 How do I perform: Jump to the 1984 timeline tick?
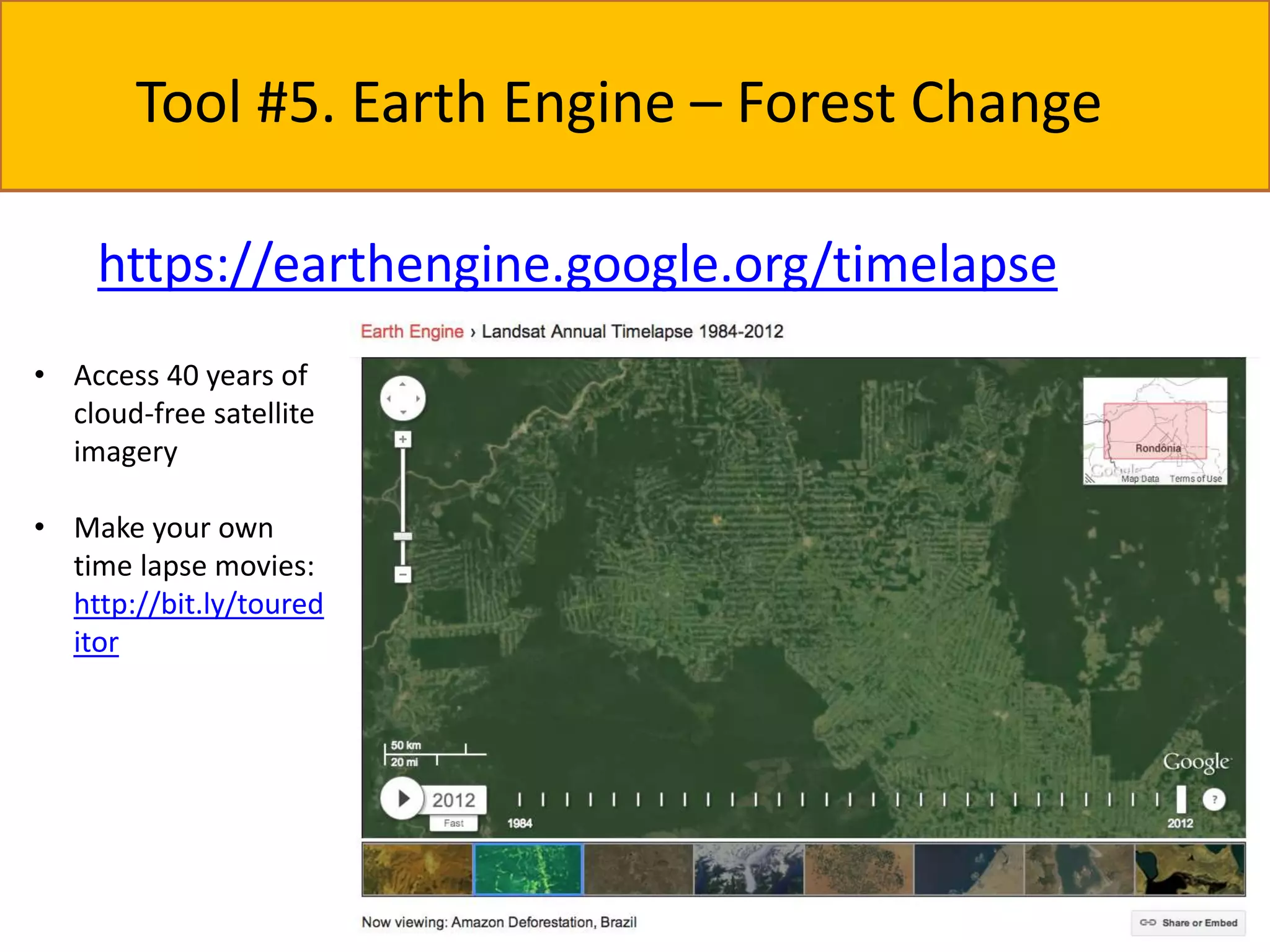click(x=520, y=800)
